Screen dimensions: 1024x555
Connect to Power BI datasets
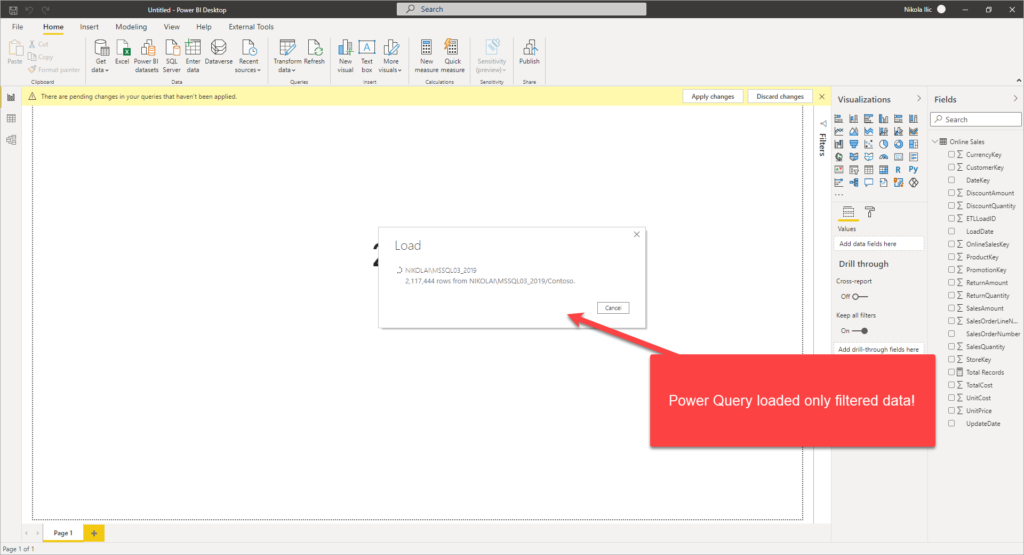[146, 56]
